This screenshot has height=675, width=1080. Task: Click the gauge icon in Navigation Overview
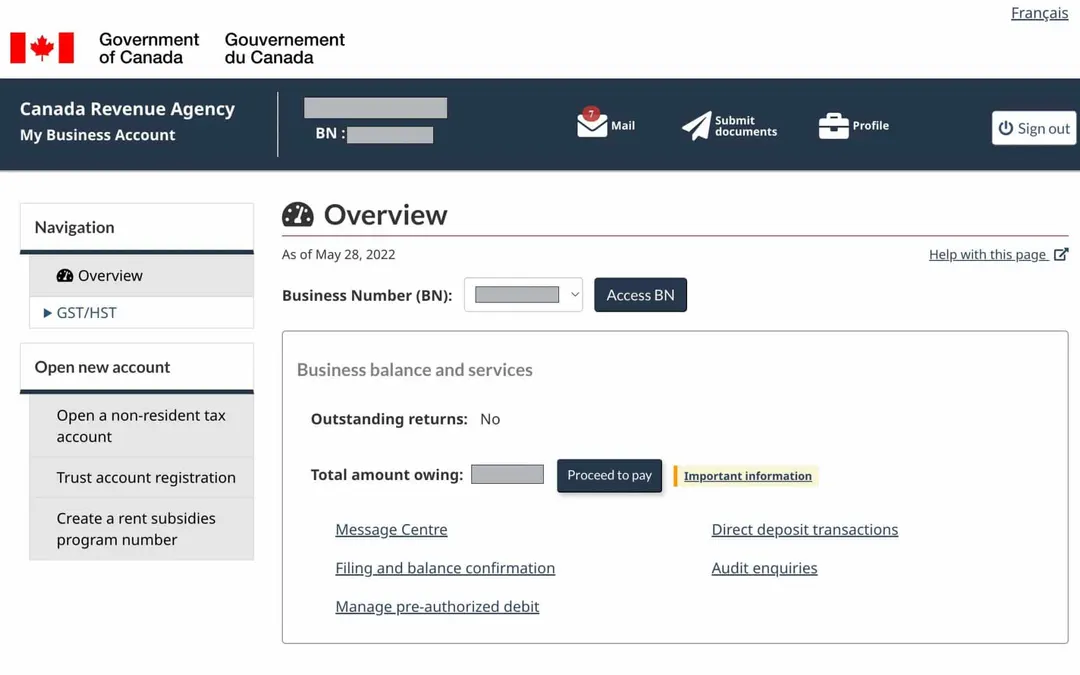point(65,276)
